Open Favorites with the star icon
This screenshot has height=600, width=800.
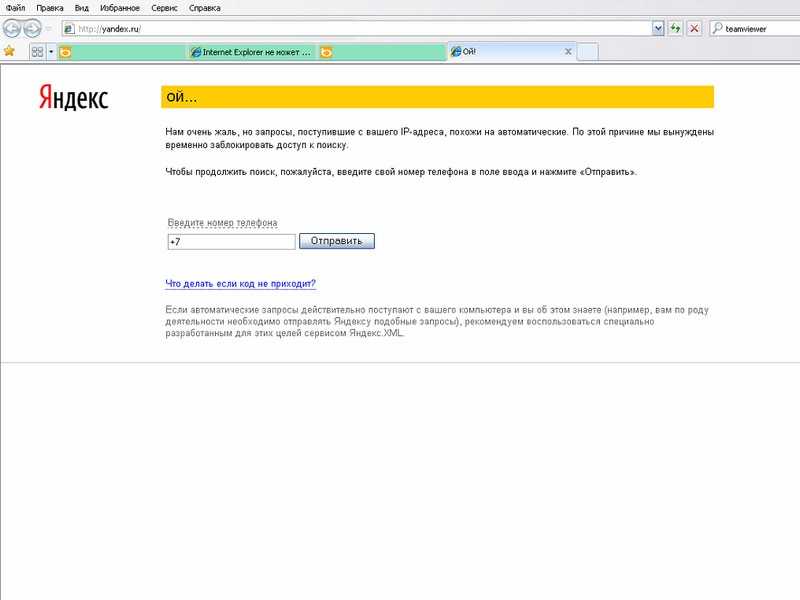tap(9, 52)
